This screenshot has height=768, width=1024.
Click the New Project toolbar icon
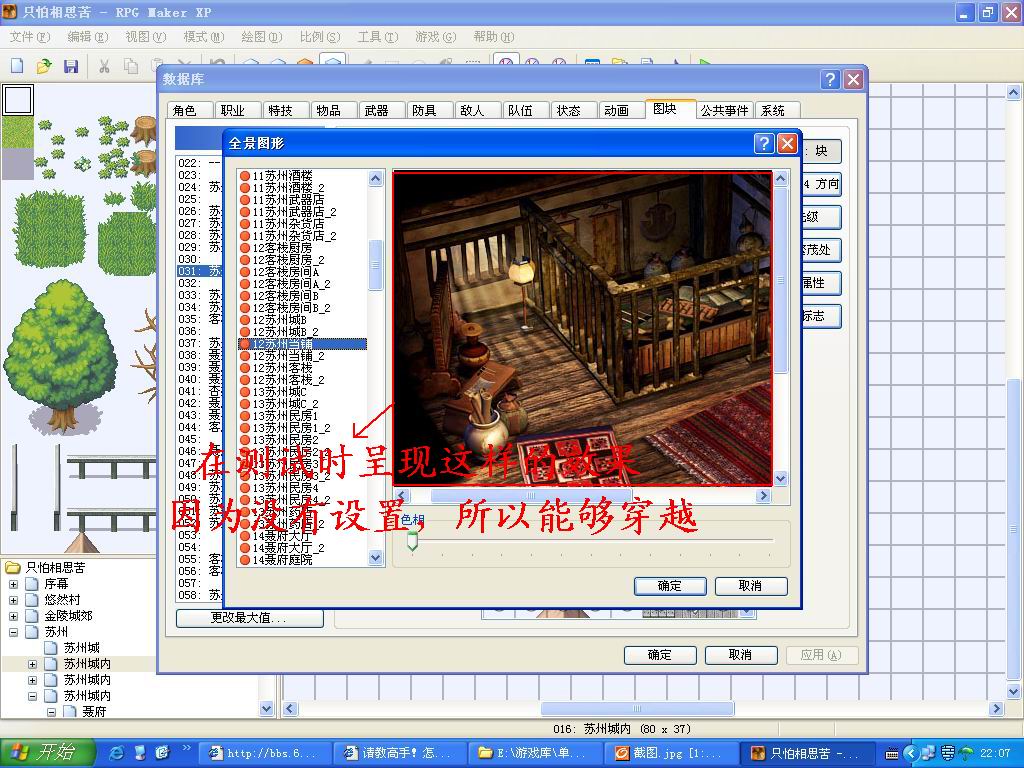point(18,65)
